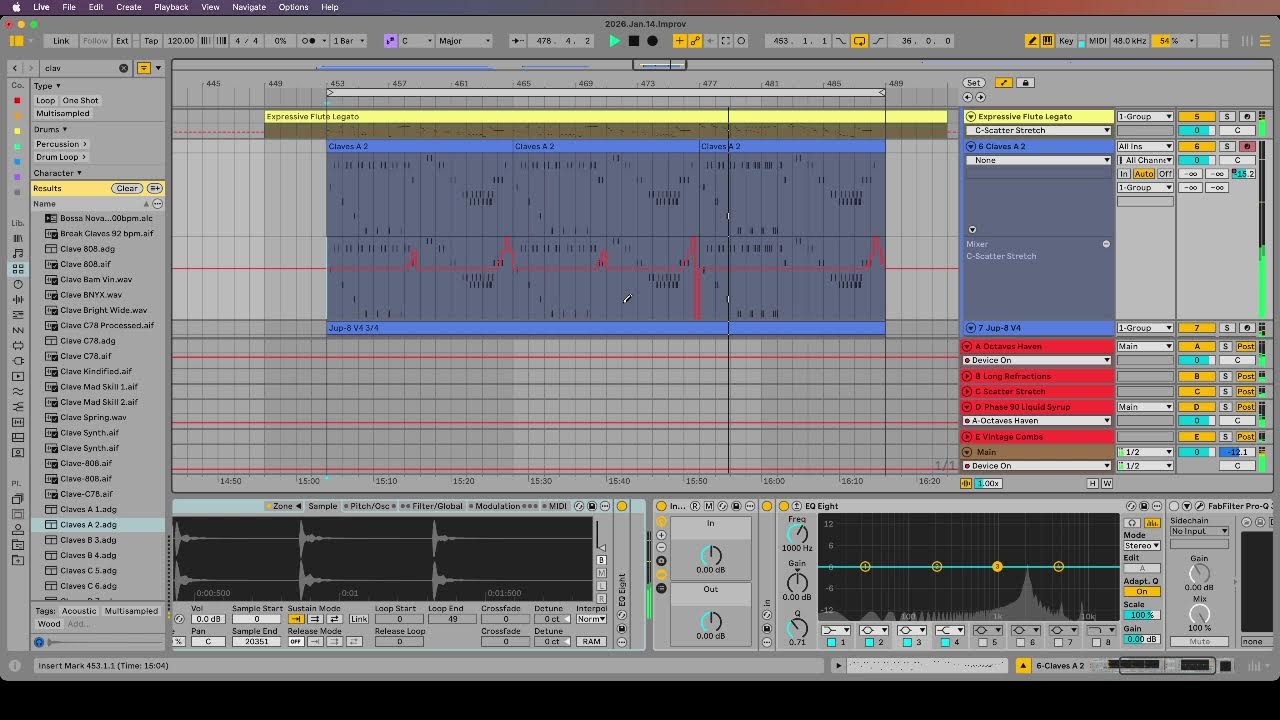
Task: Clear the browser search field
Action: click(124, 68)
